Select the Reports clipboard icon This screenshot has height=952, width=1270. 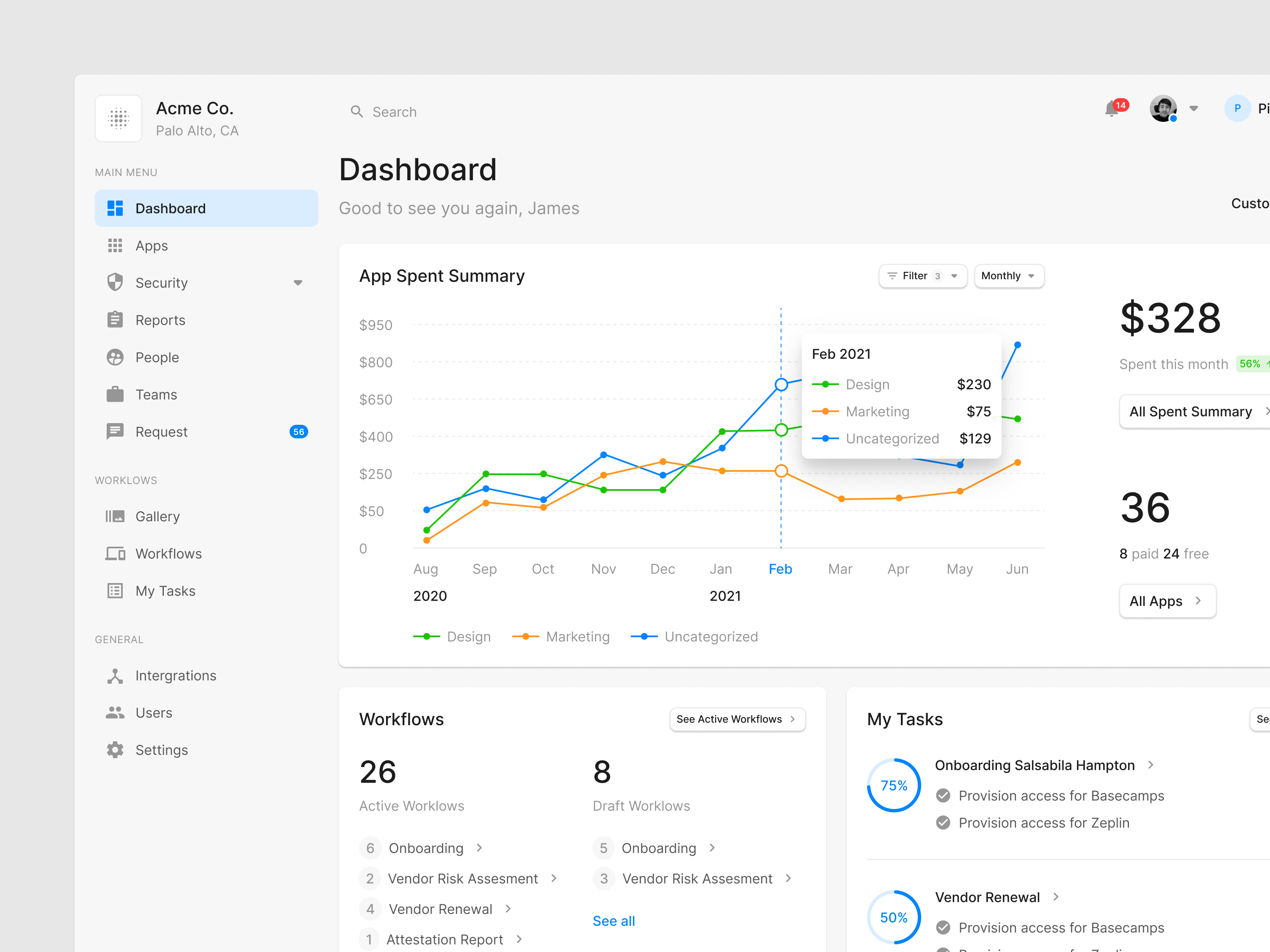click(x=115, y=319)
